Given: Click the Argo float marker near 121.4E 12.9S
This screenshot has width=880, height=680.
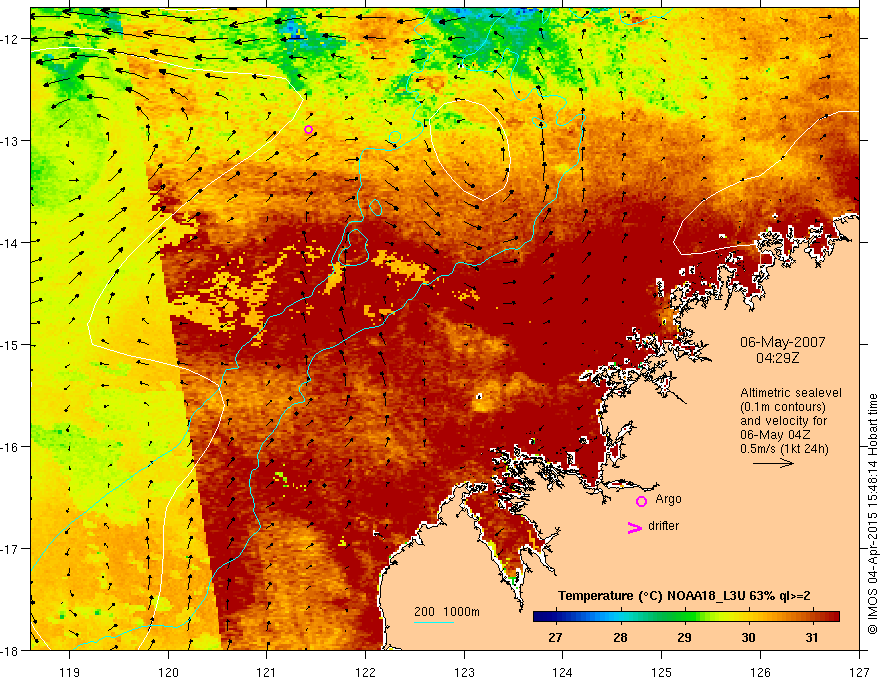Looking at the screenshot, I should tap(308, 130).
